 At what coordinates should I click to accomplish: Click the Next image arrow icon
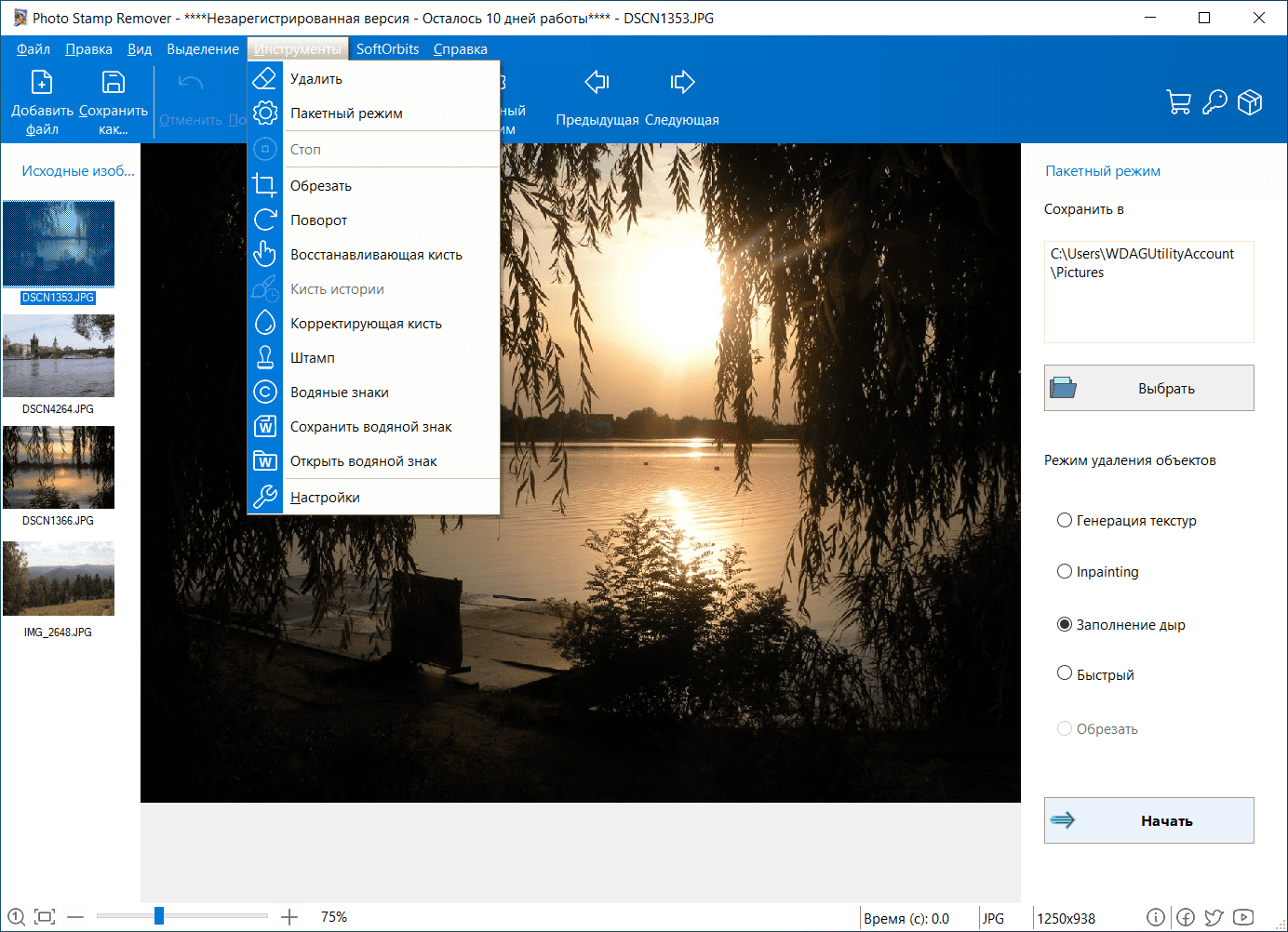(x=682, y=82)
